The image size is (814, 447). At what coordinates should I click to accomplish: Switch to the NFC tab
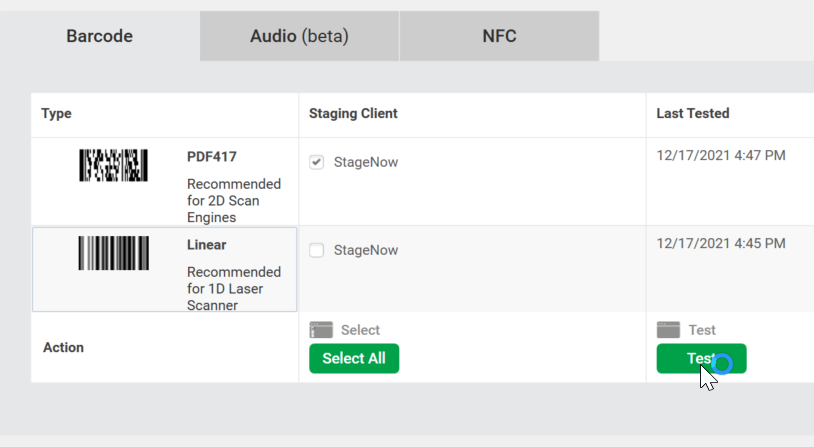coord(499,37)
